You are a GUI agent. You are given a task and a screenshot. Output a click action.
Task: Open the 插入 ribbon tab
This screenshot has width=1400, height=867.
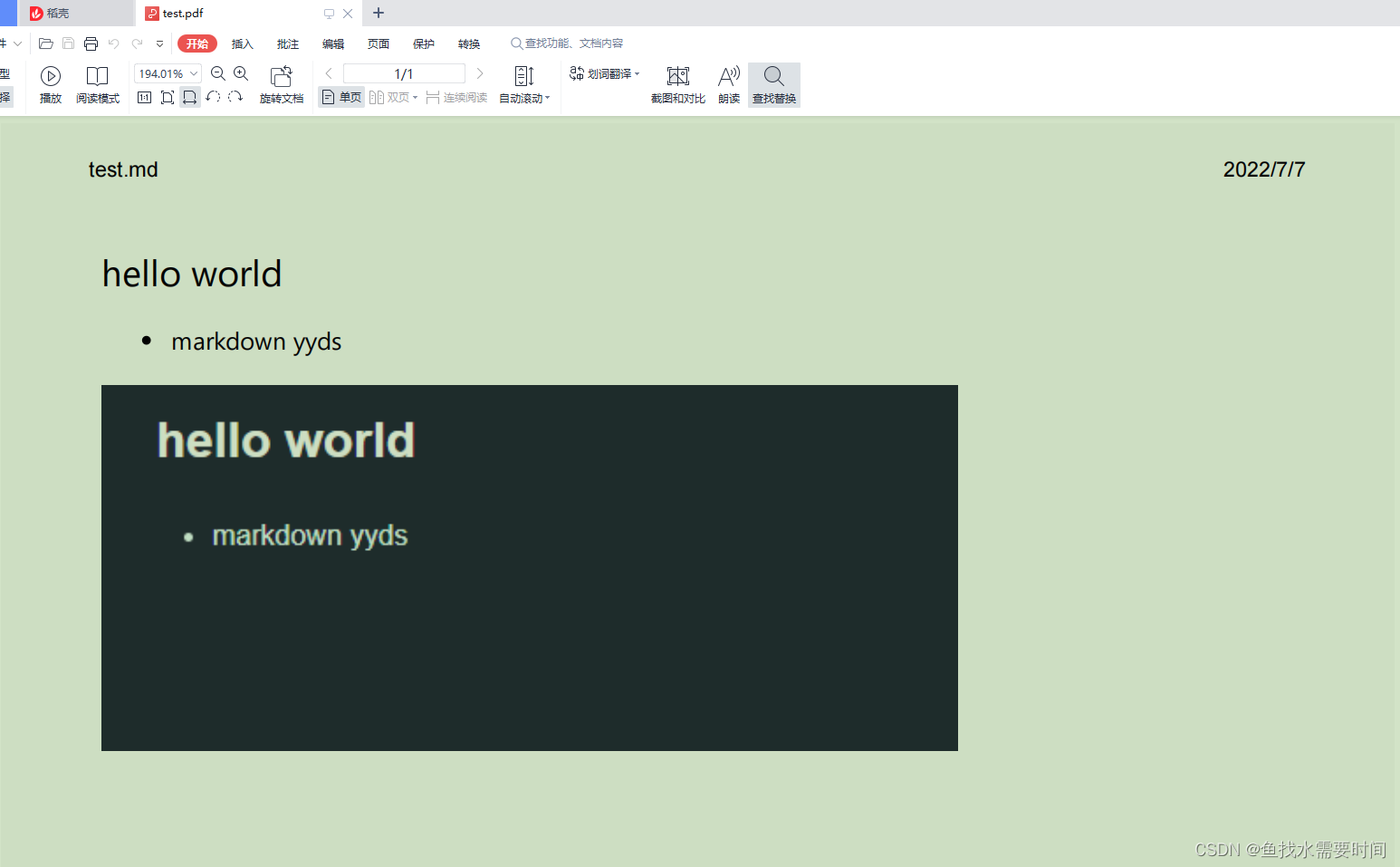(x=243, y=43)
